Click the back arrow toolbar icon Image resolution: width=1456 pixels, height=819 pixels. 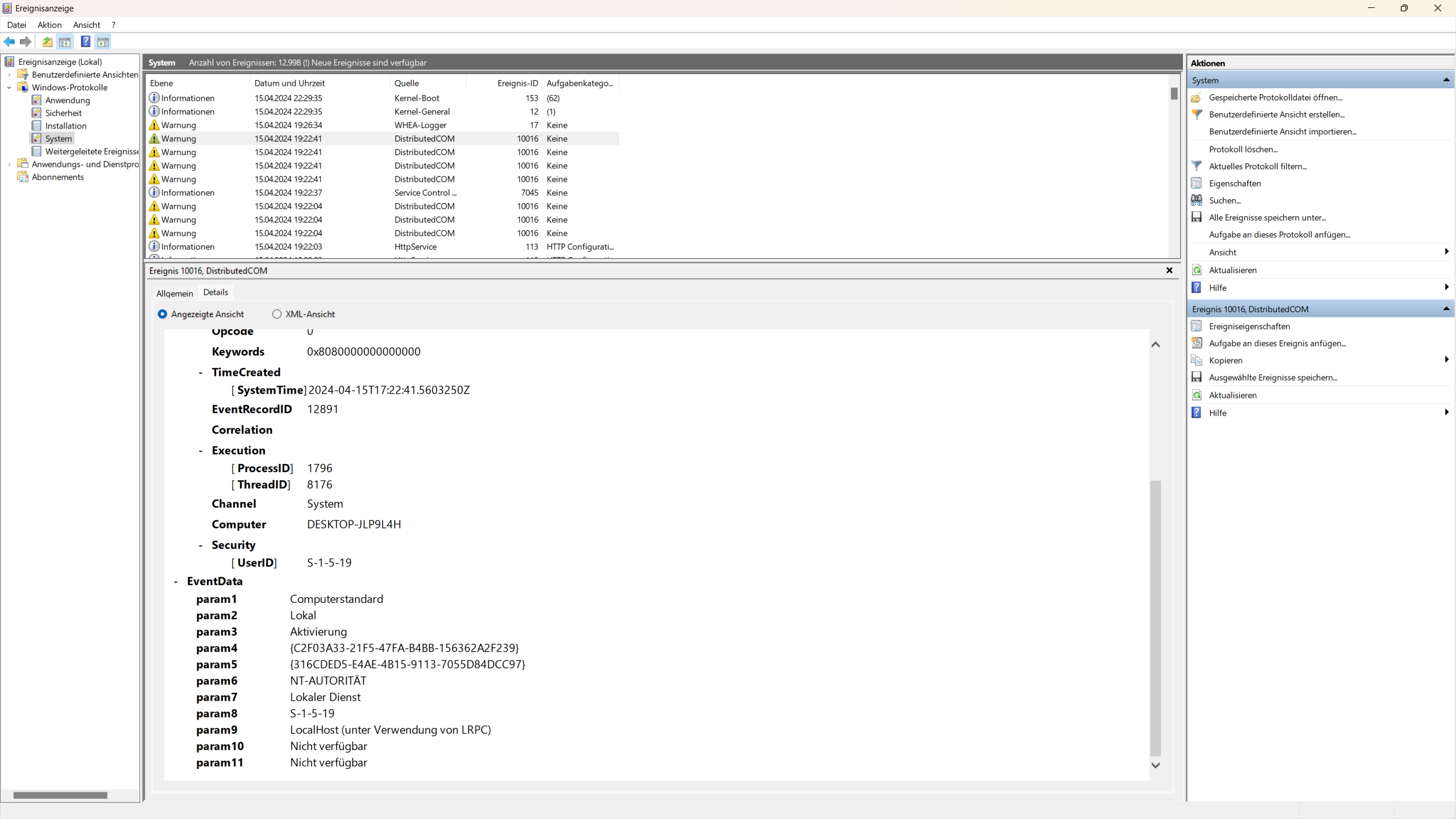[9, 42]
